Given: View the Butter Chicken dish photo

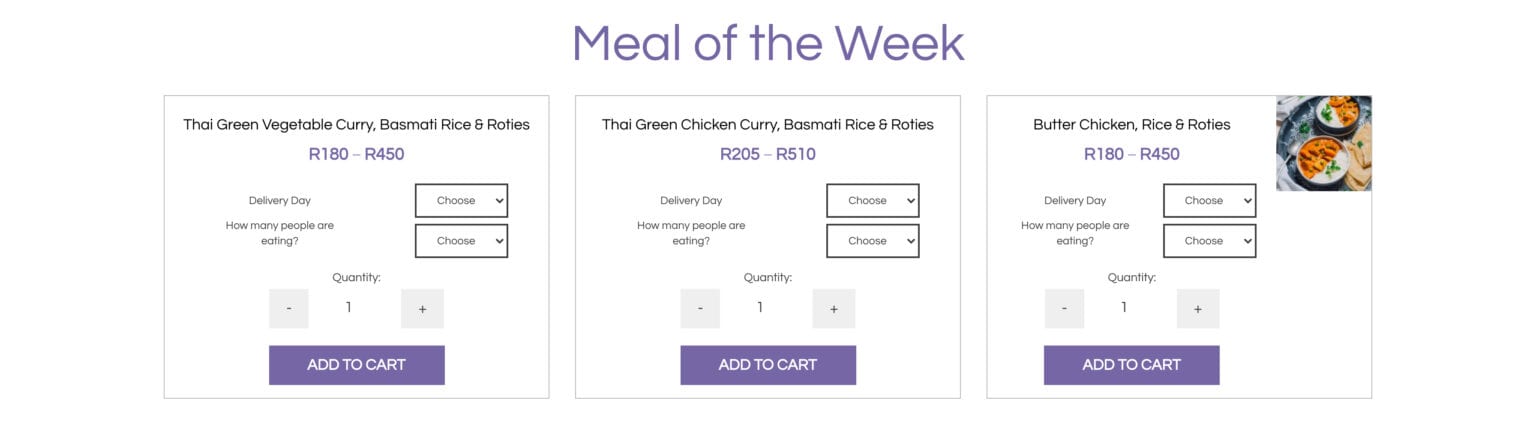Looking at the screenshot, I should coord(1324,143).
